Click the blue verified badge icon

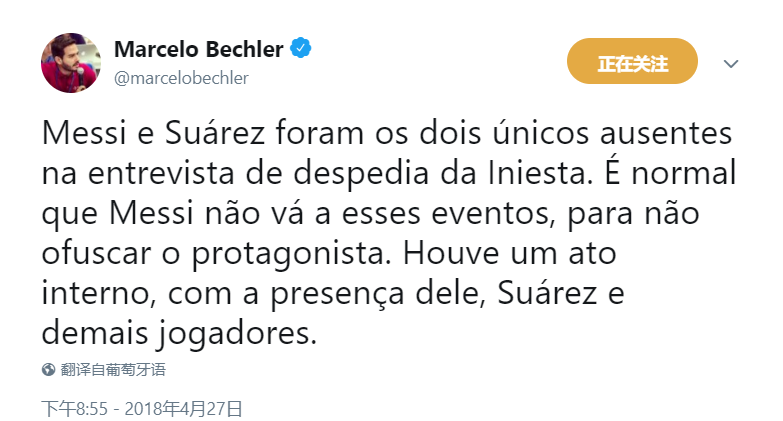coord(301,48)
